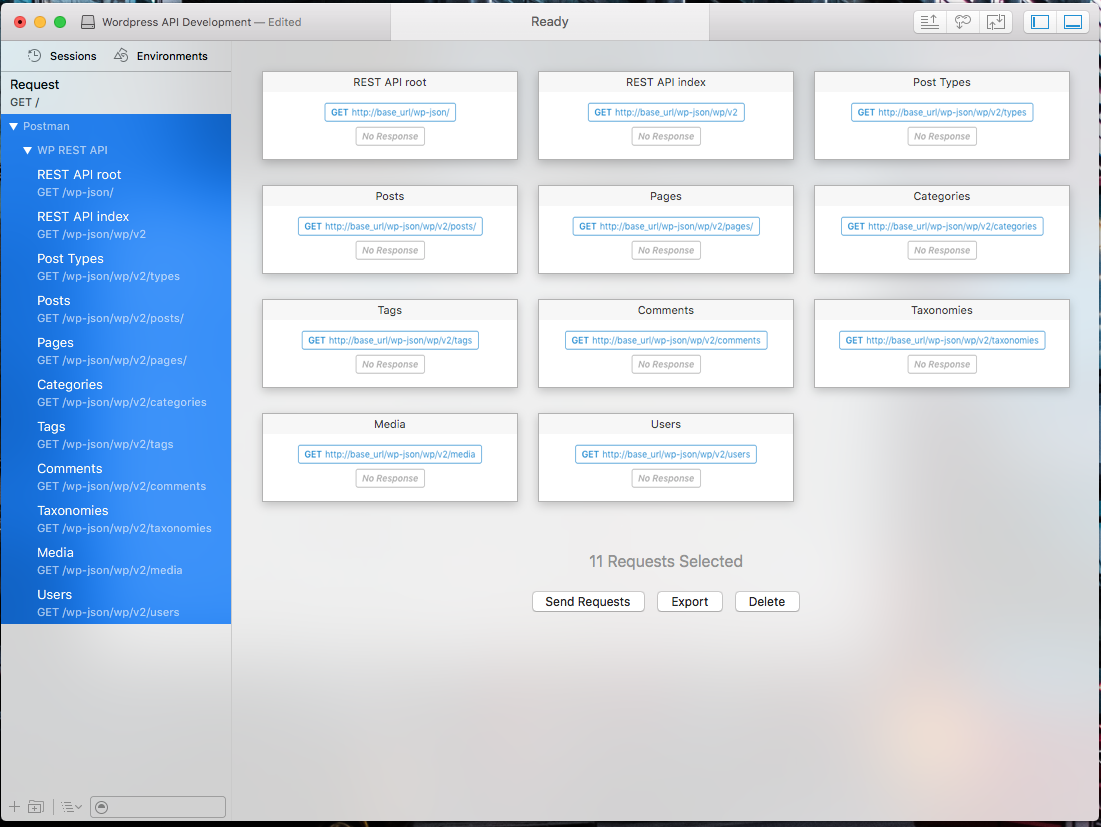Toggle the bottom panel visibility

(x=1073, y=22)
